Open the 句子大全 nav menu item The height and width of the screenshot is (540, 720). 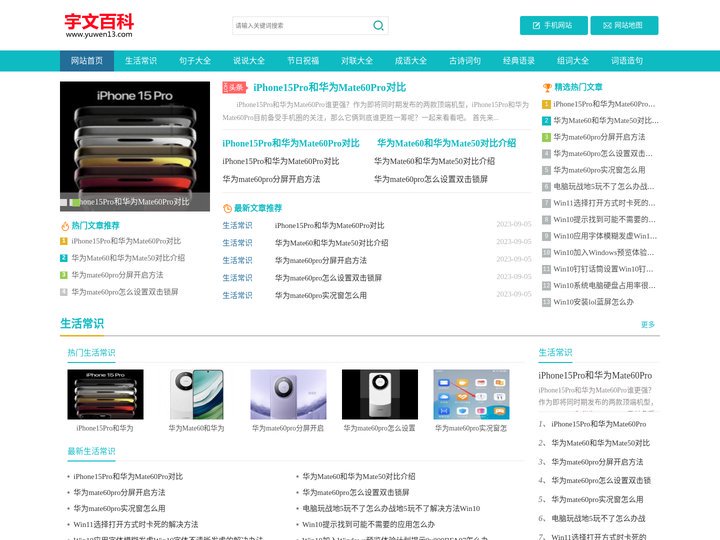(195, 61)
